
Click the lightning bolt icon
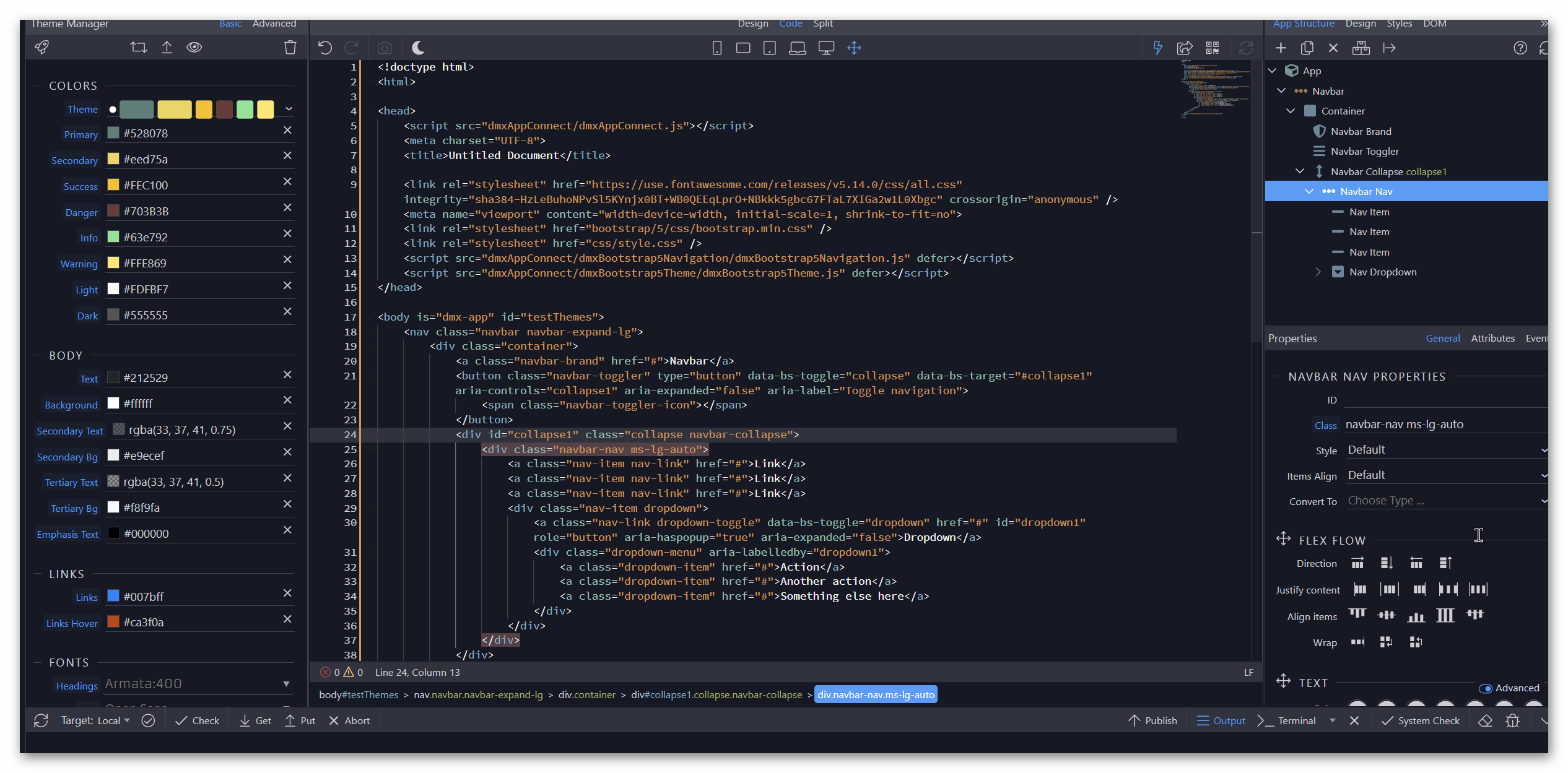[1157, 48]
